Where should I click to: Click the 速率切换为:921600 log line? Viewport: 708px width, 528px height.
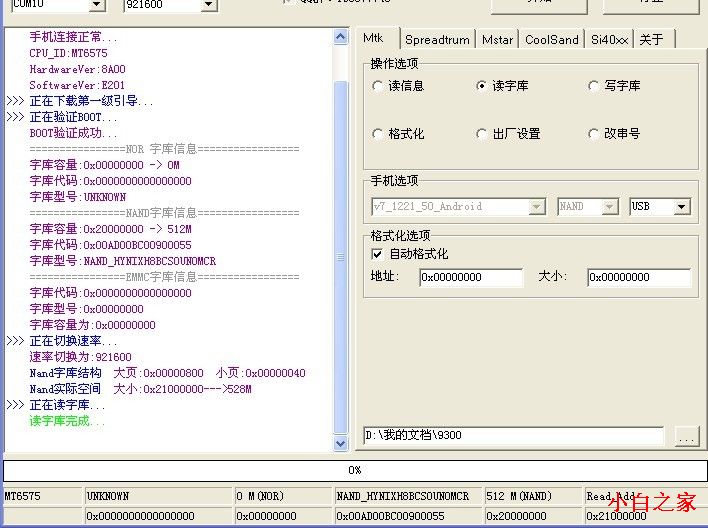[80, 357]
